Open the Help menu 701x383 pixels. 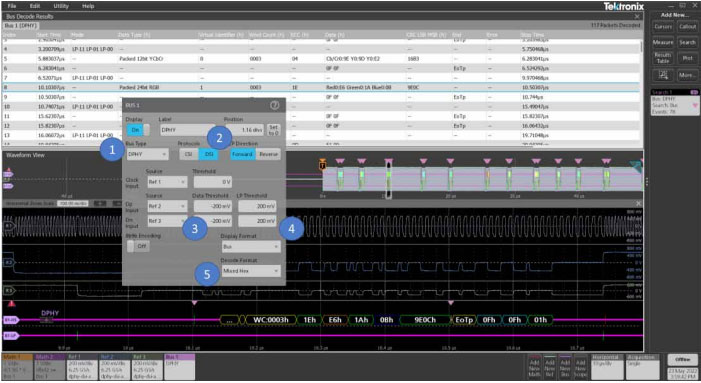tap(88, 6)
